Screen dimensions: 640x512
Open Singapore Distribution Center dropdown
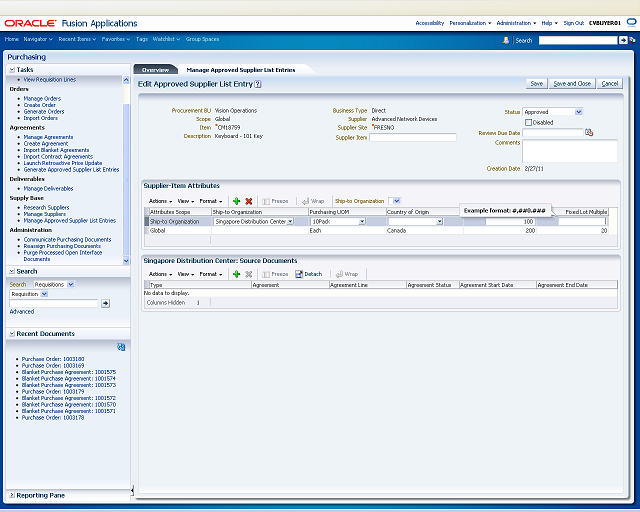pyautogui.click(x=290, y=221)
